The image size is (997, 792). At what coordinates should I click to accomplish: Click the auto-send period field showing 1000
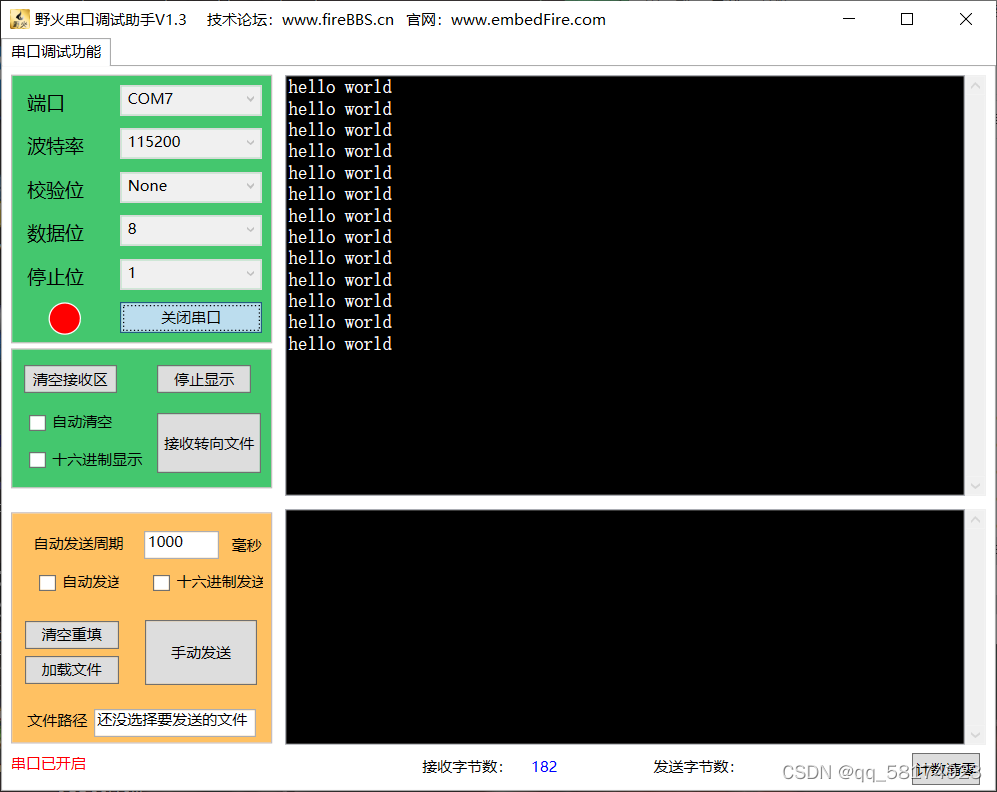pos(181,545)
